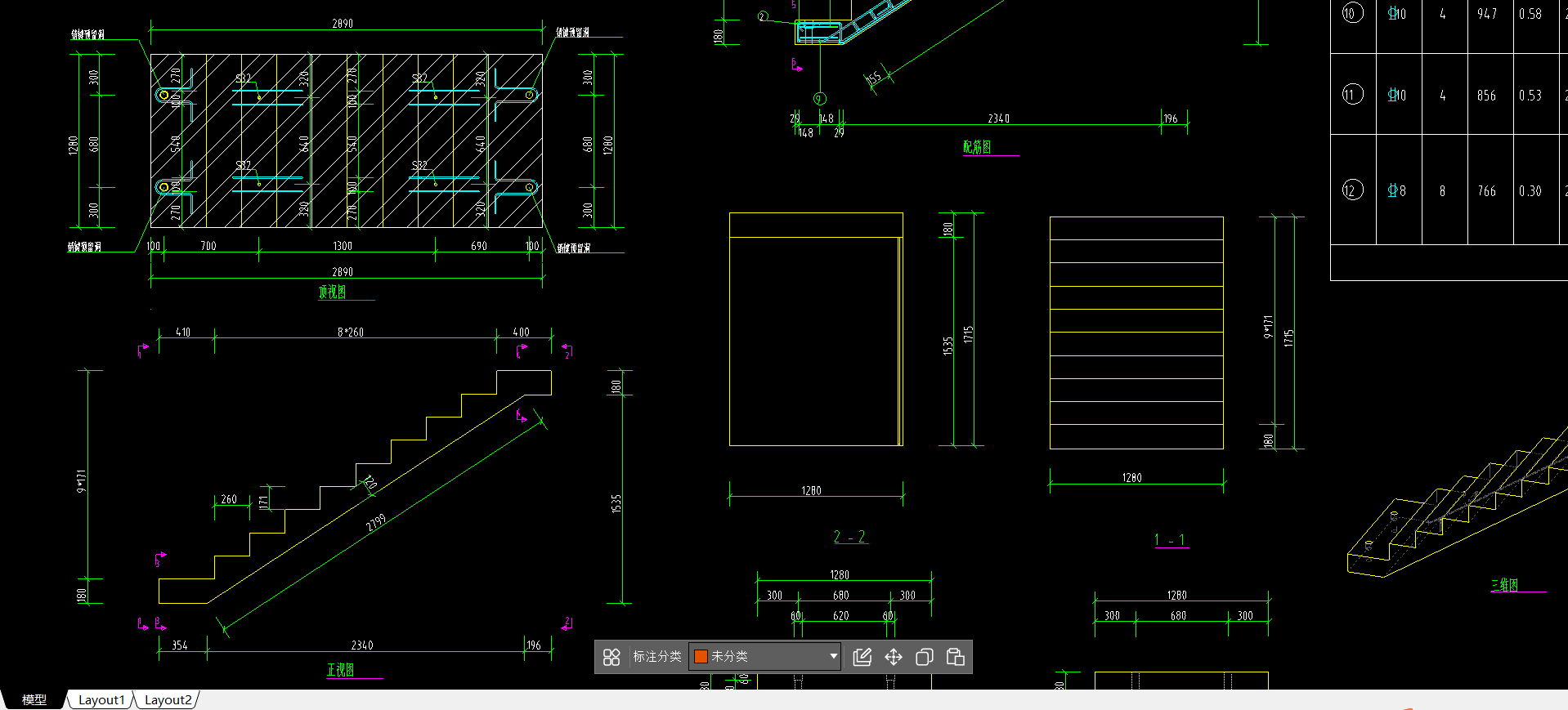Click the 1 - 1 section title
The height and width of the screenshot is (710, 1568).
pyautogui.click(x=1170, y=540)
